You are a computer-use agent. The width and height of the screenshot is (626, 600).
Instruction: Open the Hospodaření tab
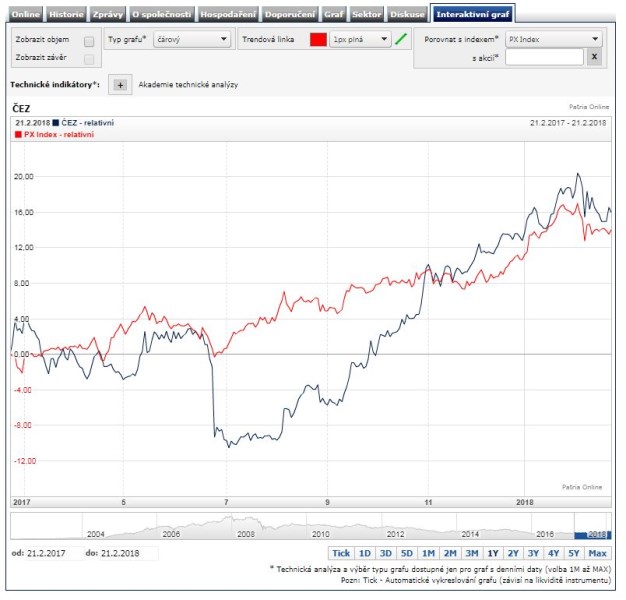pyautogui.click(x=228, y=15)
